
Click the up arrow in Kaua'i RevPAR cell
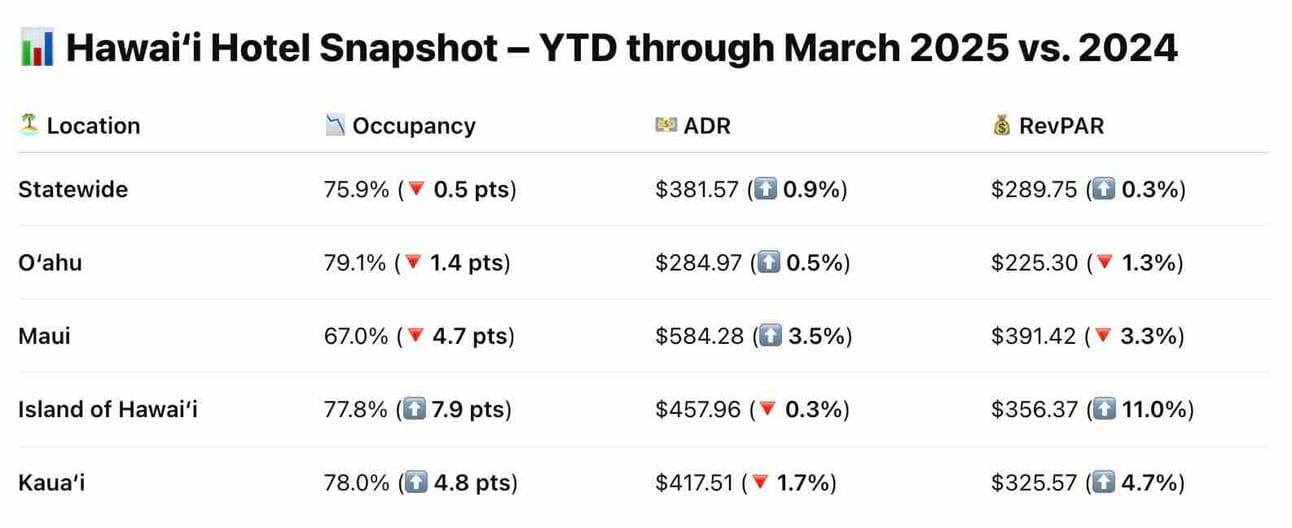1103,484
